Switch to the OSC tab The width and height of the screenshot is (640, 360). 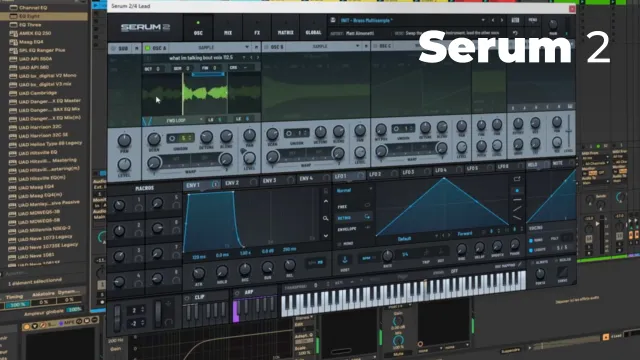(198, 28)
